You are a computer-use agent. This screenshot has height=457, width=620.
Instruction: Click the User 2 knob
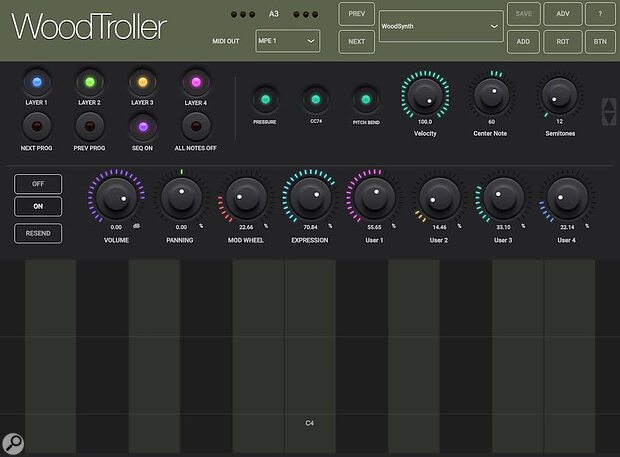(439, 197)
